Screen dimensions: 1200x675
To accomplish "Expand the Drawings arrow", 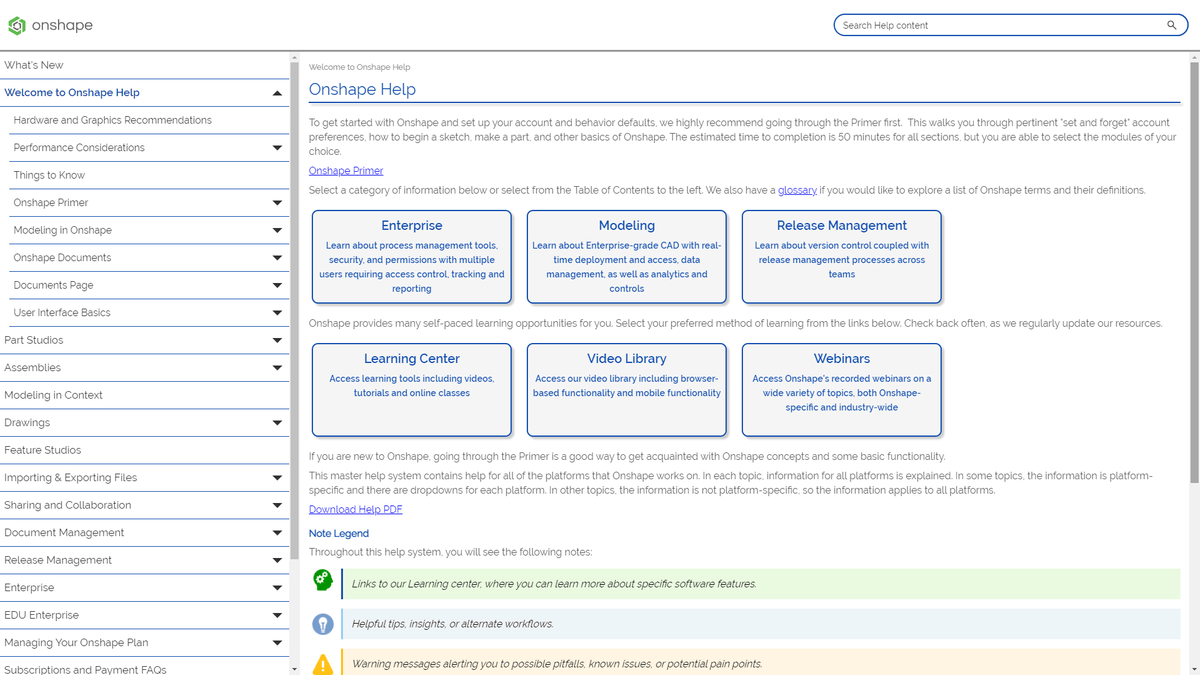I will click(277, 423).
